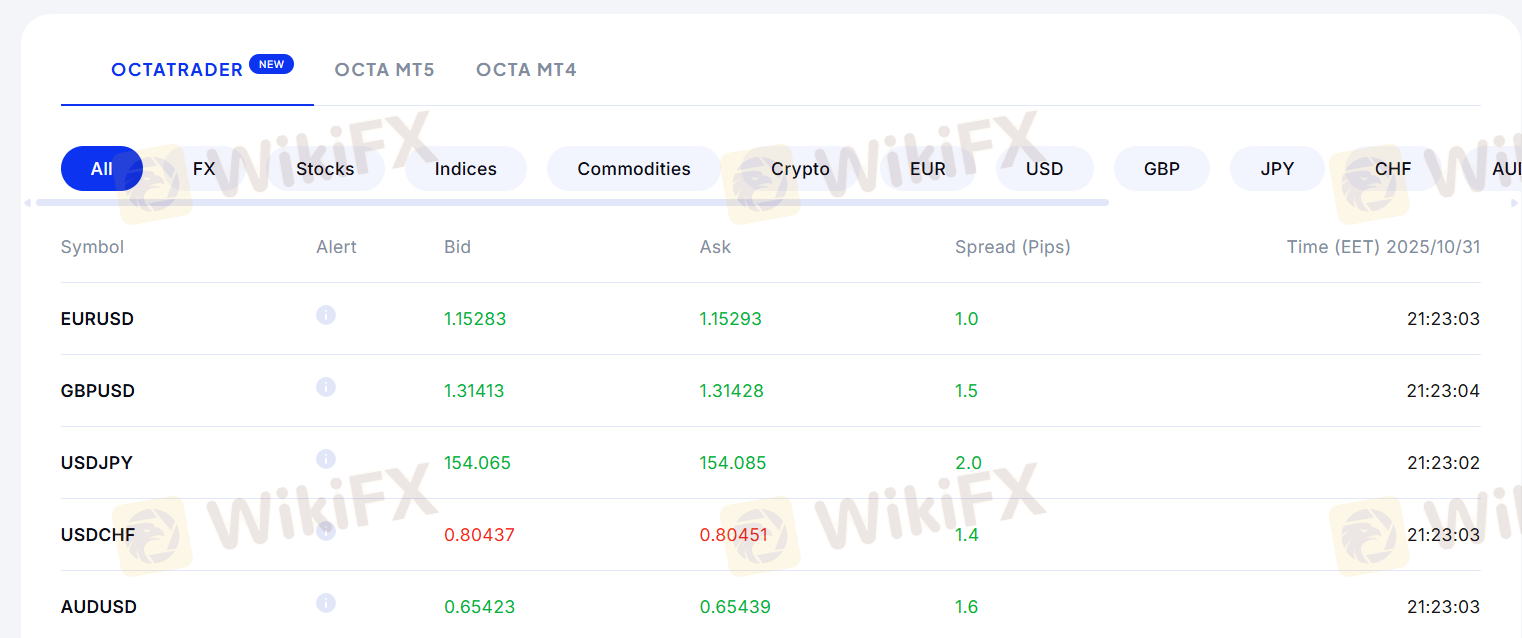Image resolution: width=1522 pixels, height=638 pixels.
Task: Select the All filter chip
Action: [102, 169]
